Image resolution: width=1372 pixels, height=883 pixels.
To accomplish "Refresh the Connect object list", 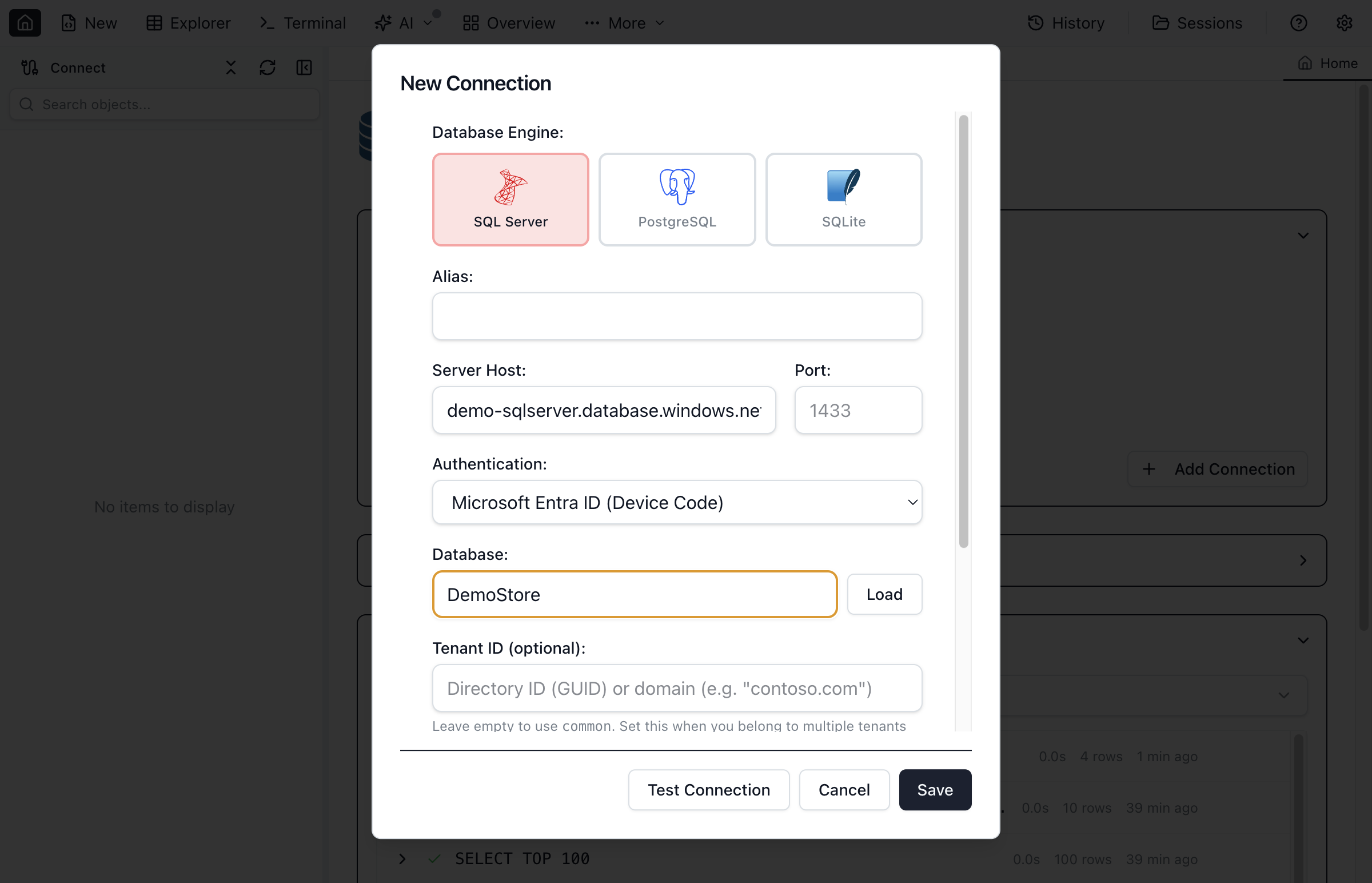I will pyautogui.click(x=267, y=67).
